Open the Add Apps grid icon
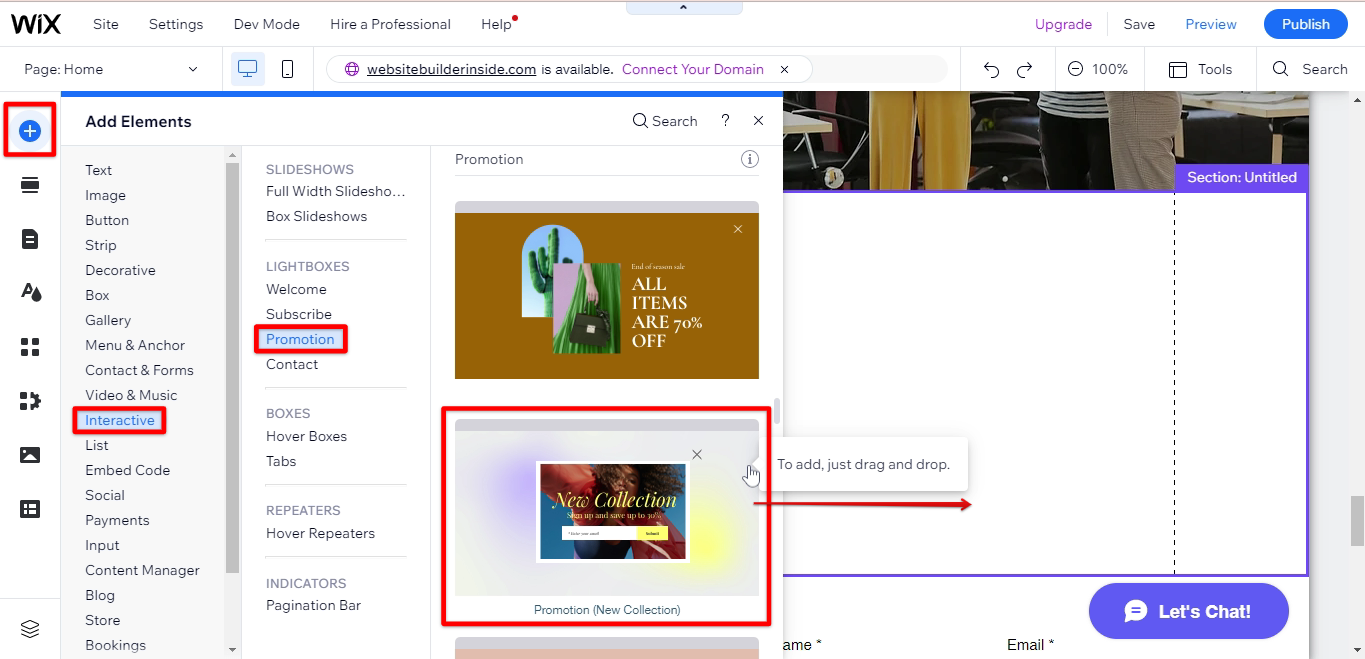The image size is (1365, 659). [x=30, y=347]
